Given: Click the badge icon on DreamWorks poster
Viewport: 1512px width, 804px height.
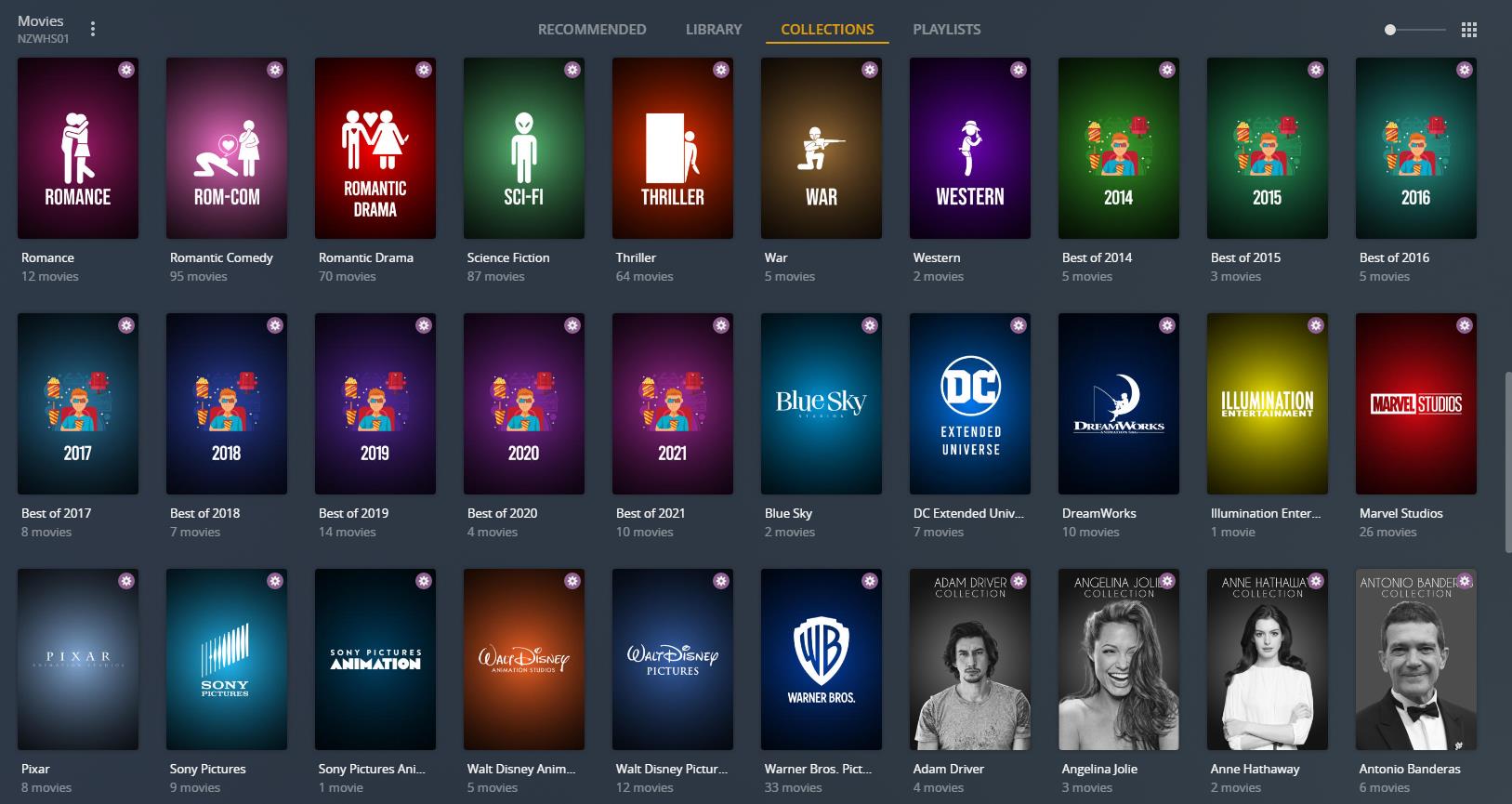Looking at the screenshot, I should [x=1167, y=325].
